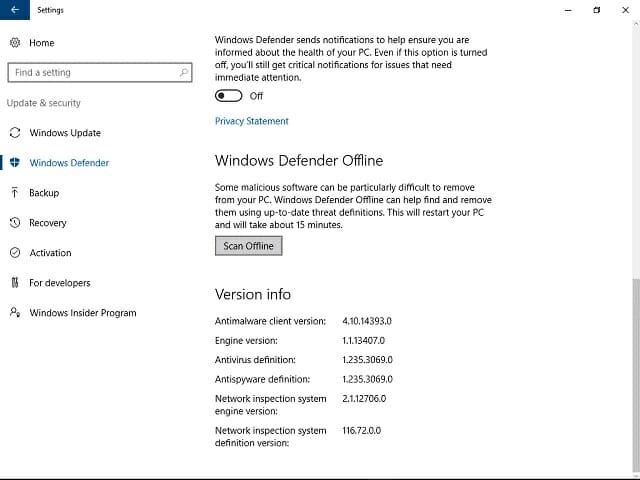This screenshot has width=640, height=480.
Task: Click the Windows Defender shield icon
Action: pyautogui.click(x=15, y=163)
